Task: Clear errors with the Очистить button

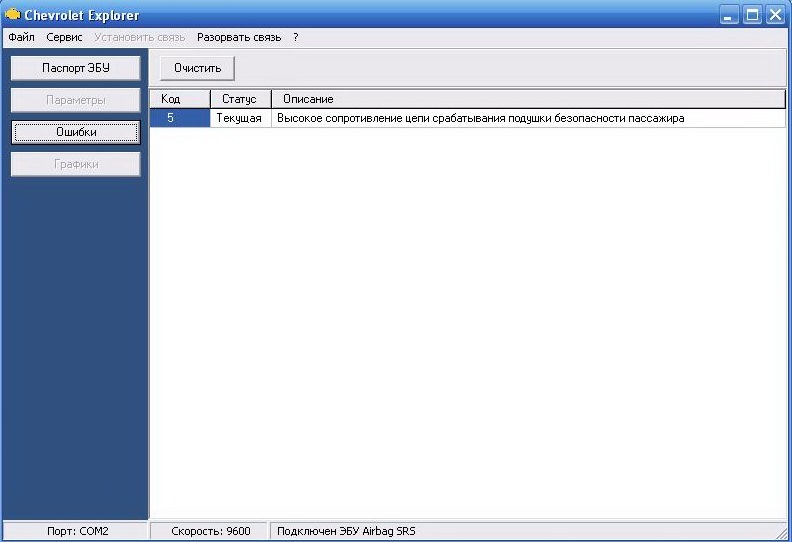Action: pos(197,68)
